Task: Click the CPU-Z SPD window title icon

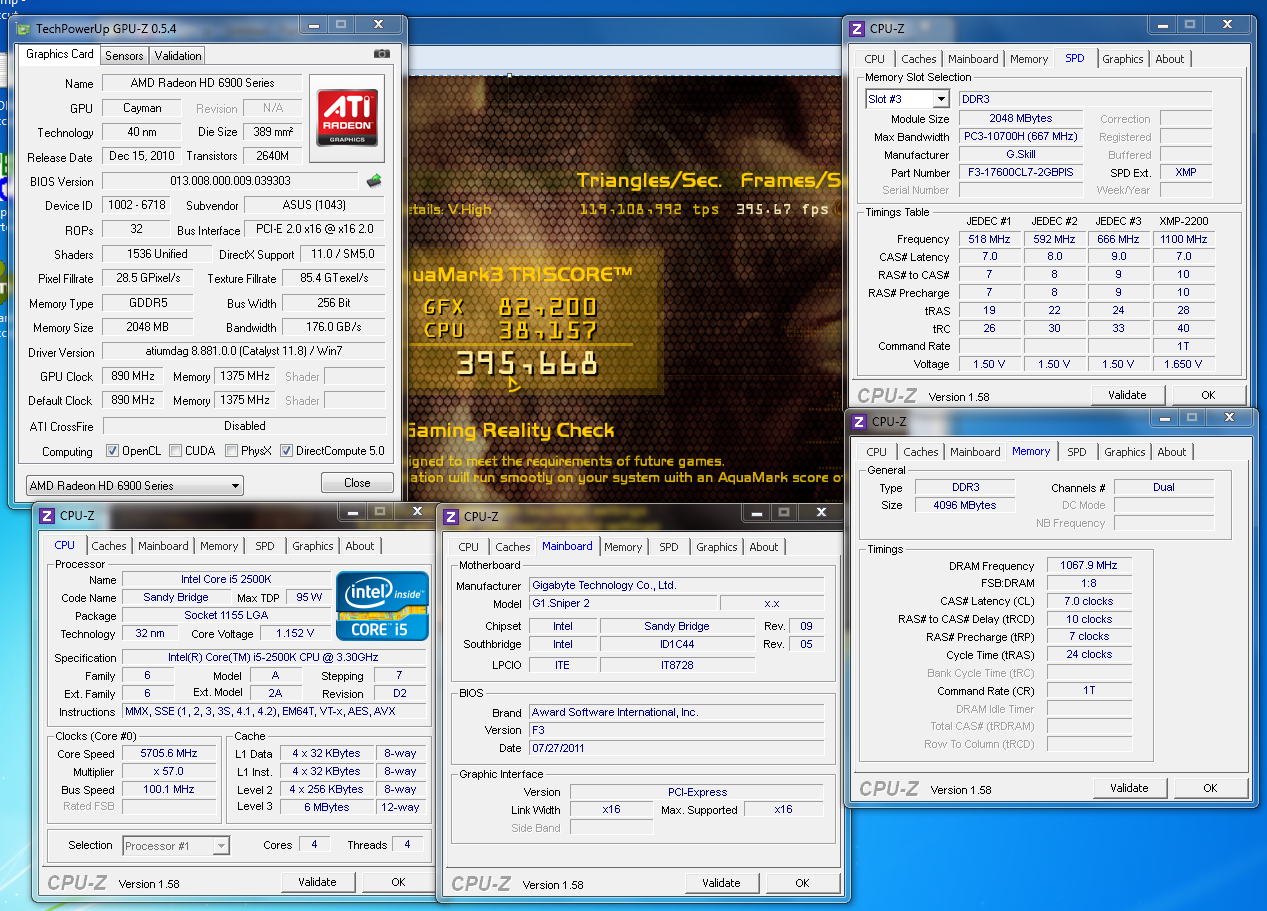Action: pos(856,29)
